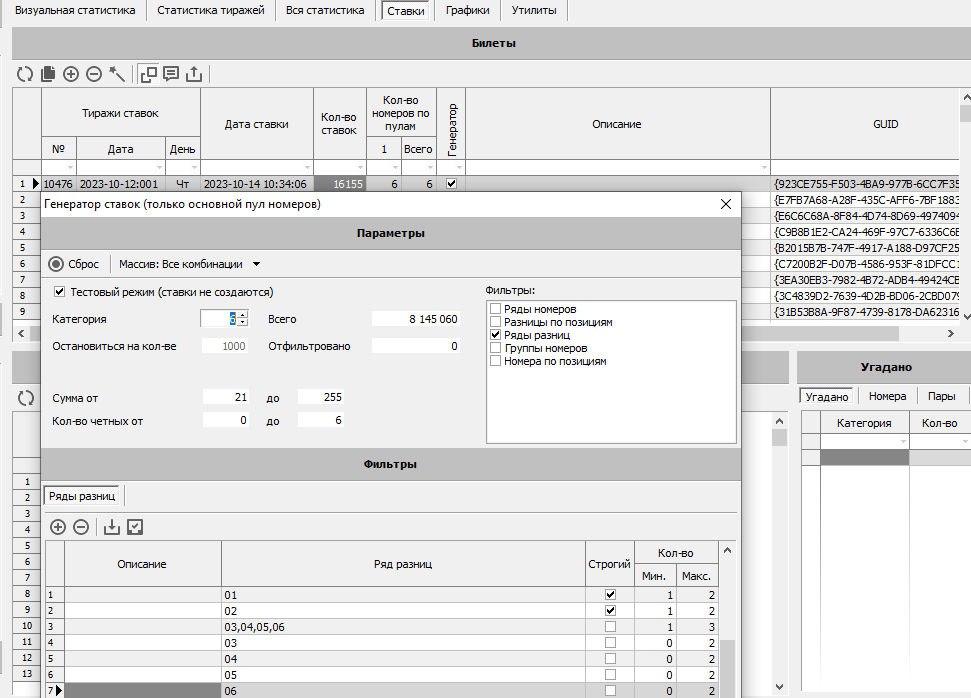Open the Описание column filter dropdown
The height and width of the screenshot is (698, 971).
point(764,168)
